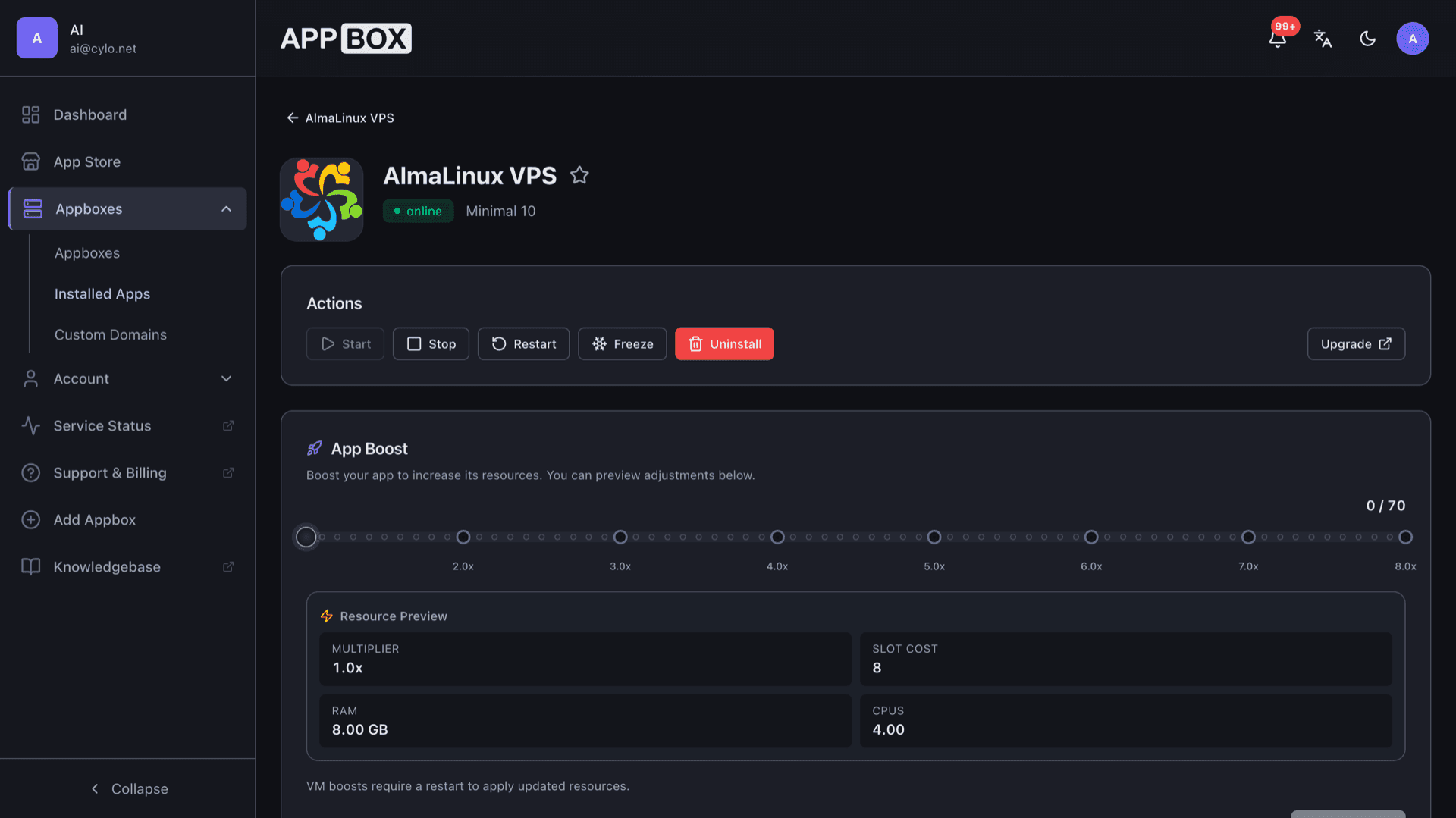
Task: Restart the AlmaLinux VPS
Action: tap(523, 344)
